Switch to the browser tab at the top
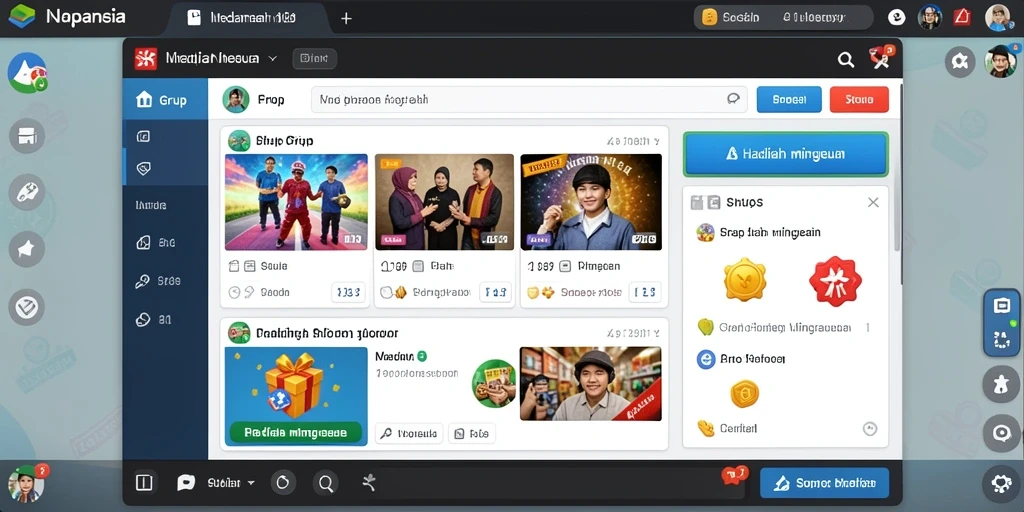Image resolution: width=1024 pixels, height=512 pixels. coord(242,18)
